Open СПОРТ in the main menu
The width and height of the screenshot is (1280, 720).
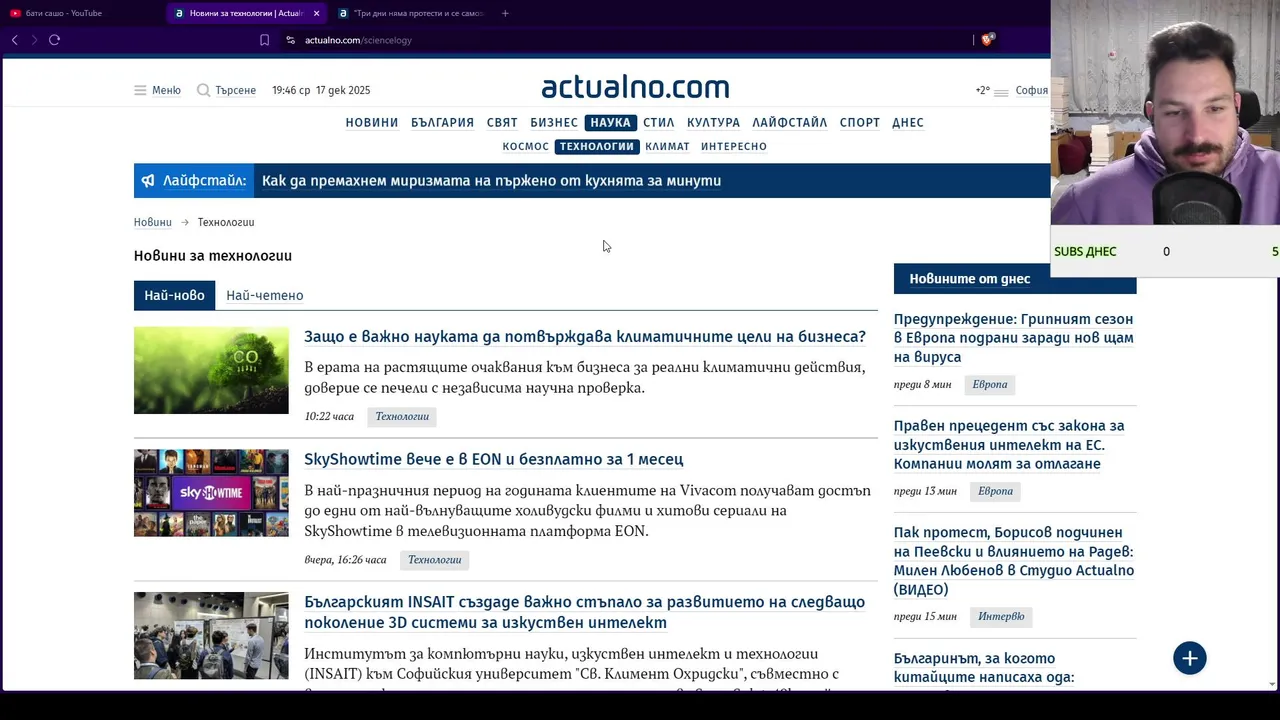click(x=860, y=123)
